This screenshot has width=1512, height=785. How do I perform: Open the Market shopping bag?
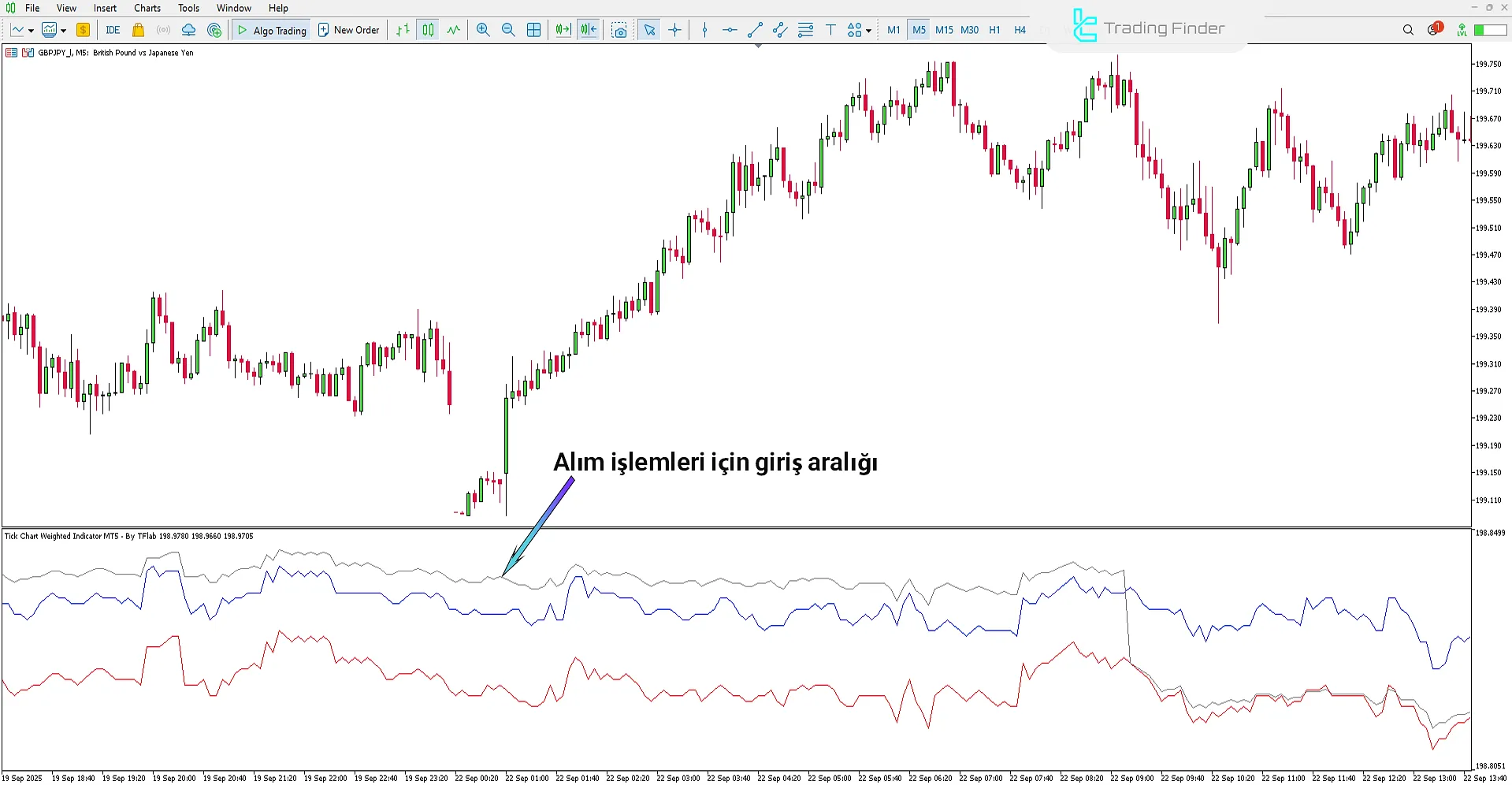click(x=138, y=30)
